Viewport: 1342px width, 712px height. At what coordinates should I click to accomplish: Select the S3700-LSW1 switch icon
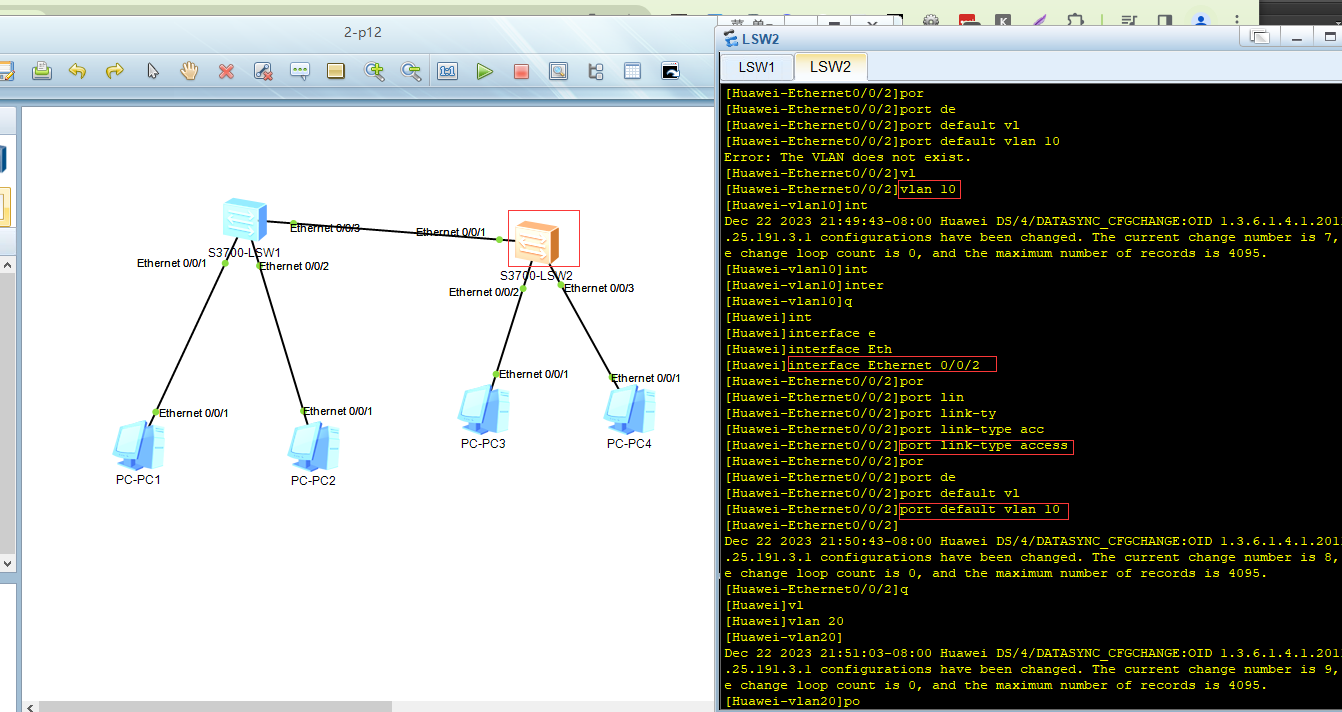pos(244,220)
